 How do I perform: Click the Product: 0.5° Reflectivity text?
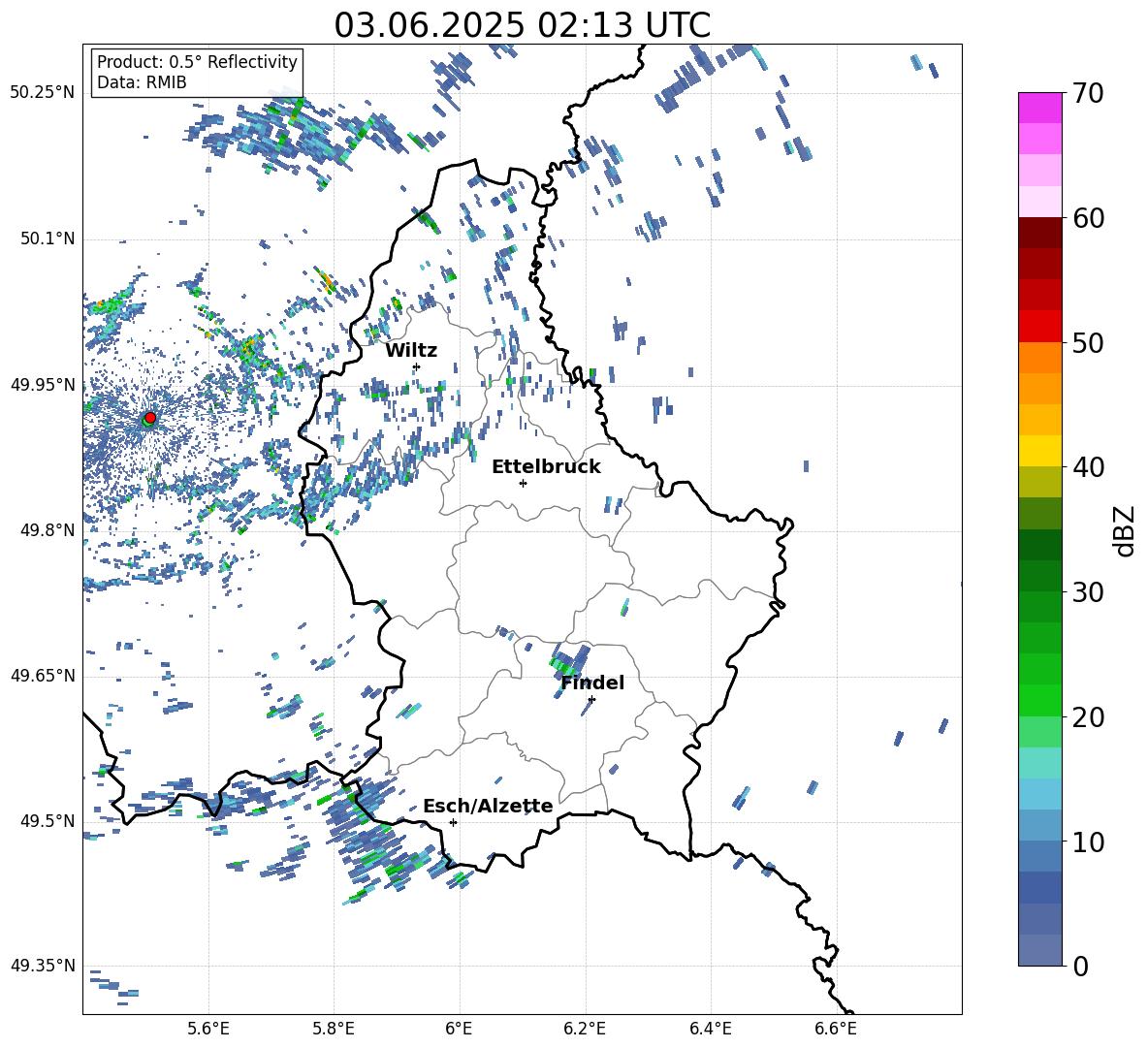click(197, 62)
